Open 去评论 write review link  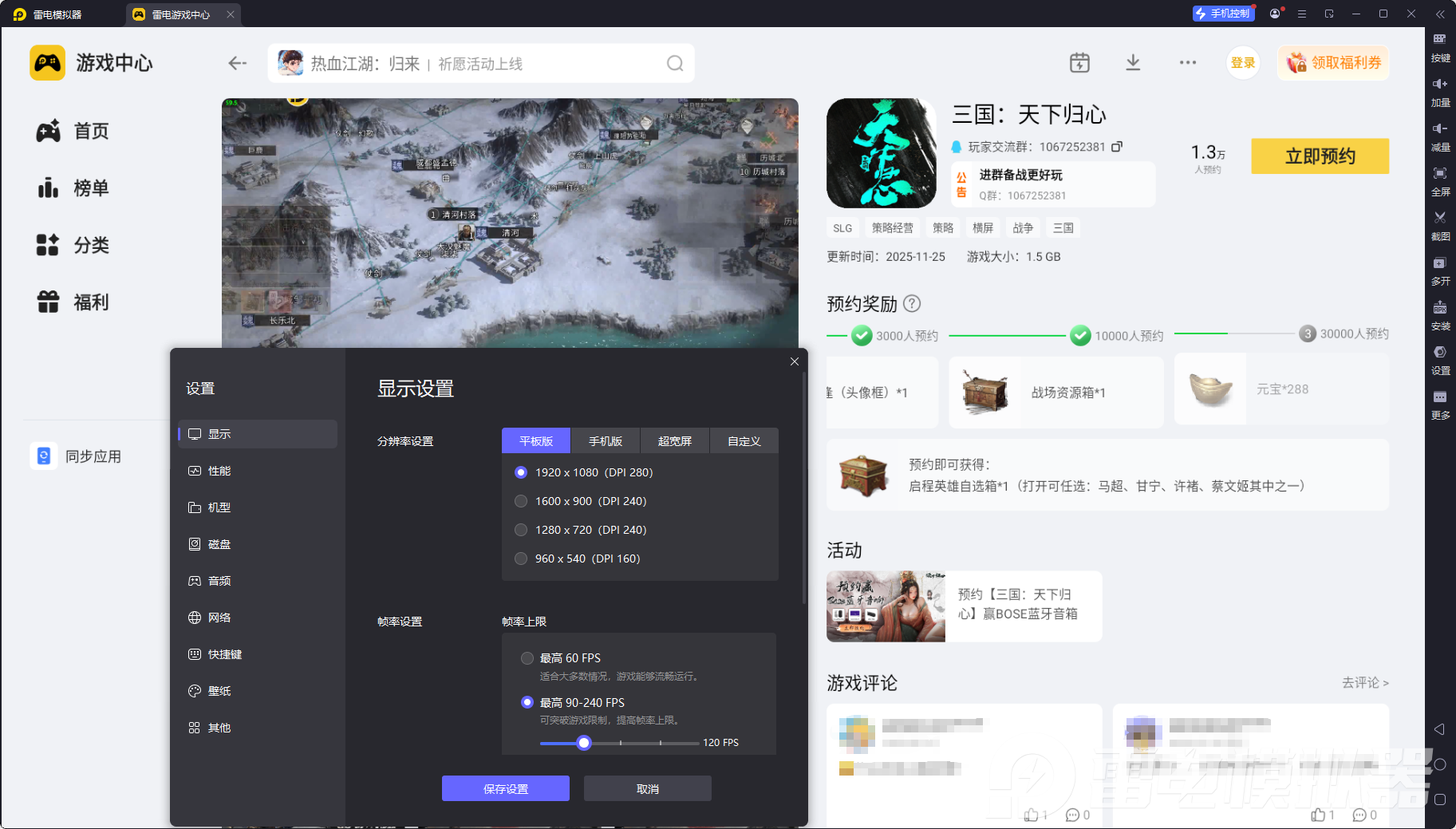coord(1365,682)
